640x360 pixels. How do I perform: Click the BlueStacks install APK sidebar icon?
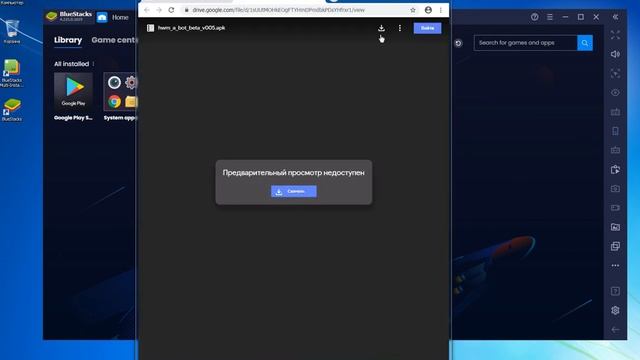[615, 169]
